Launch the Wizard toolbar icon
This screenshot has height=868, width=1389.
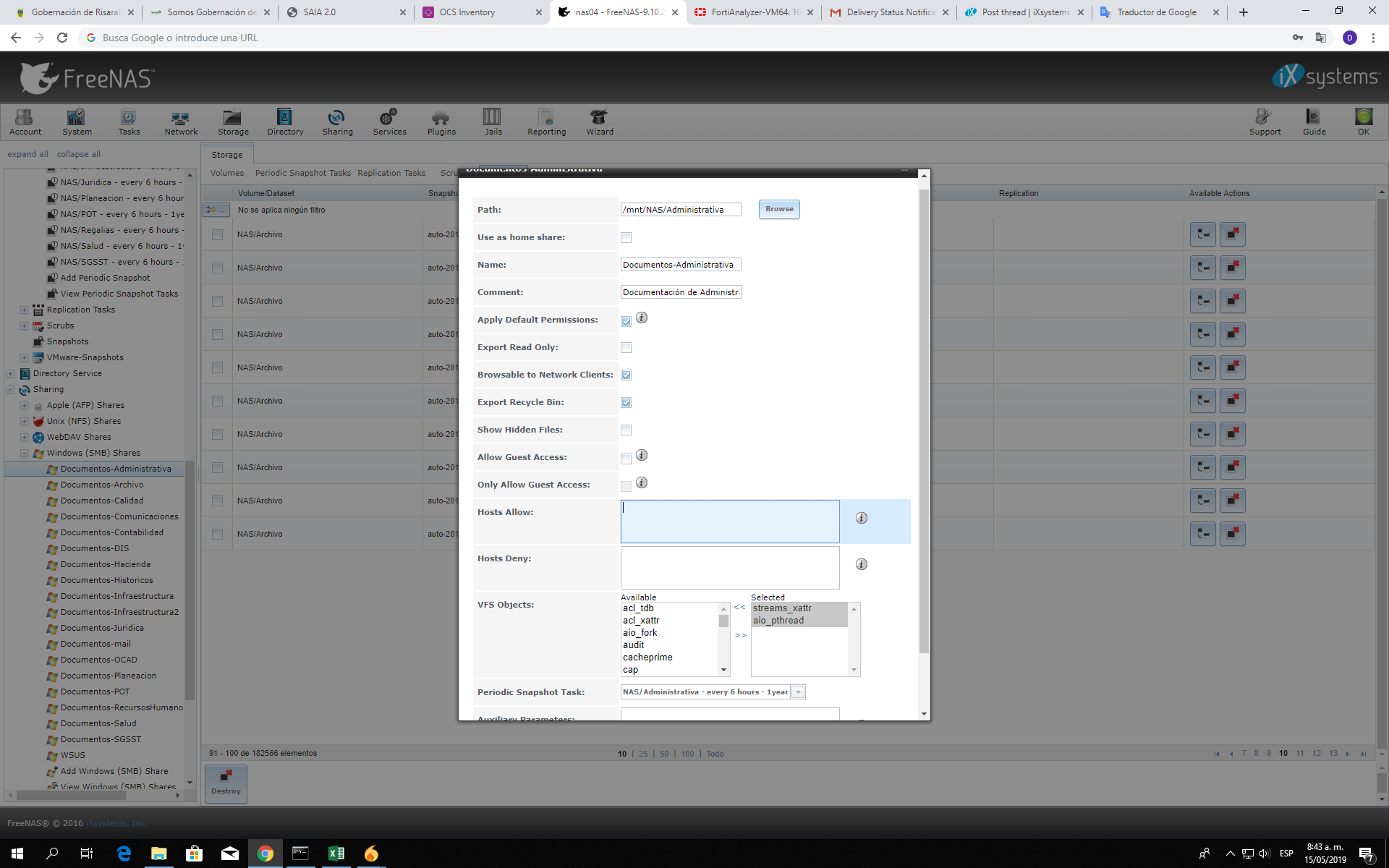click(x=599, y=122)
